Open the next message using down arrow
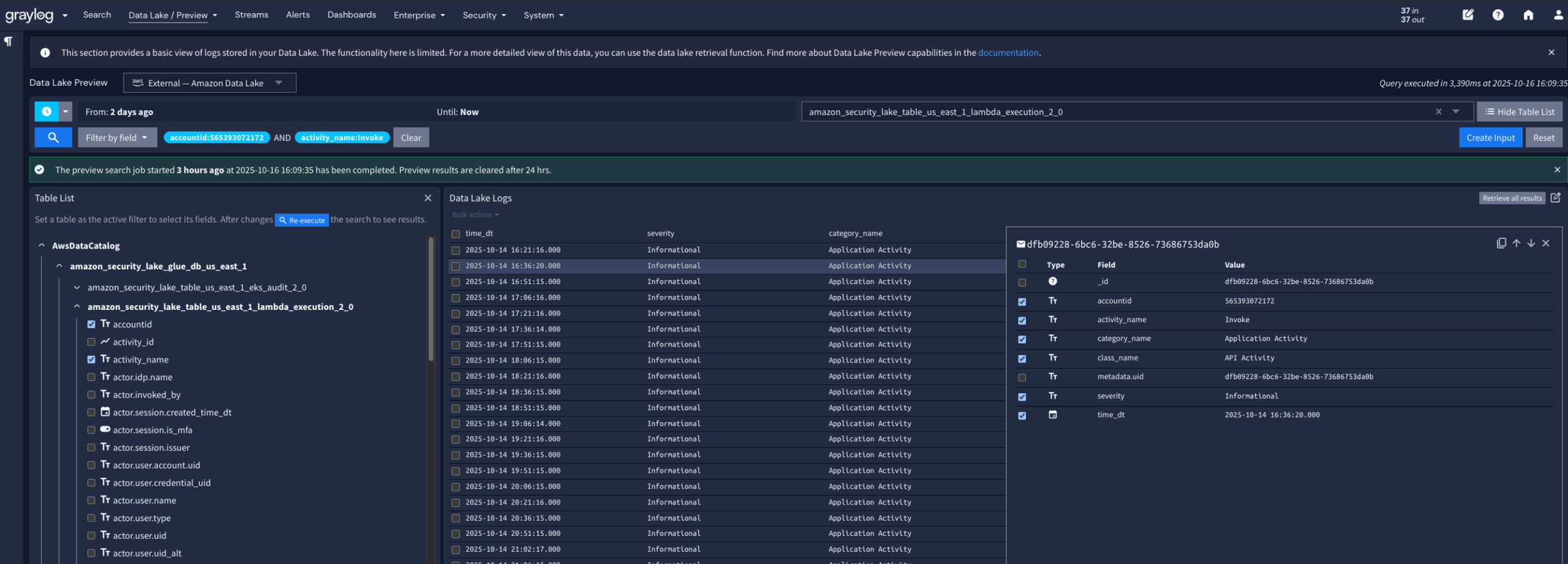This screenshot has height=564, width=1568. pos(1531,243)
